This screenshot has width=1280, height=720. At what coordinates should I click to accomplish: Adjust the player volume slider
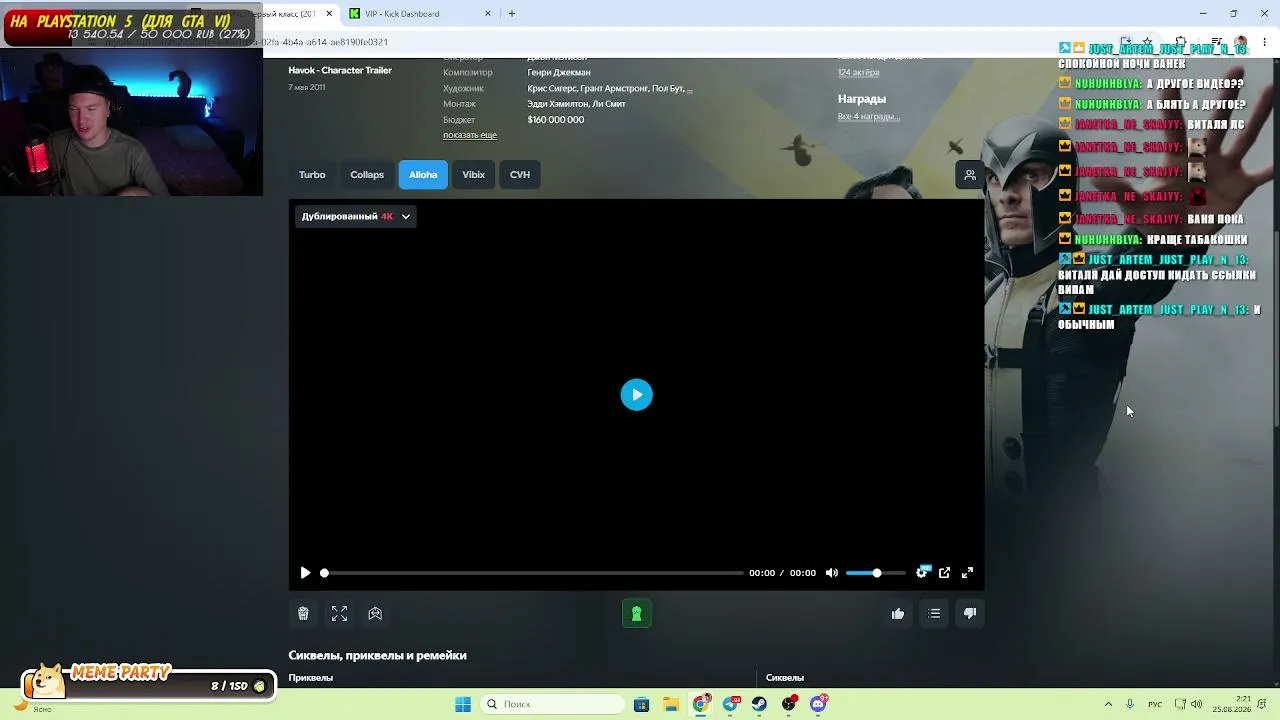coord(876,573)
